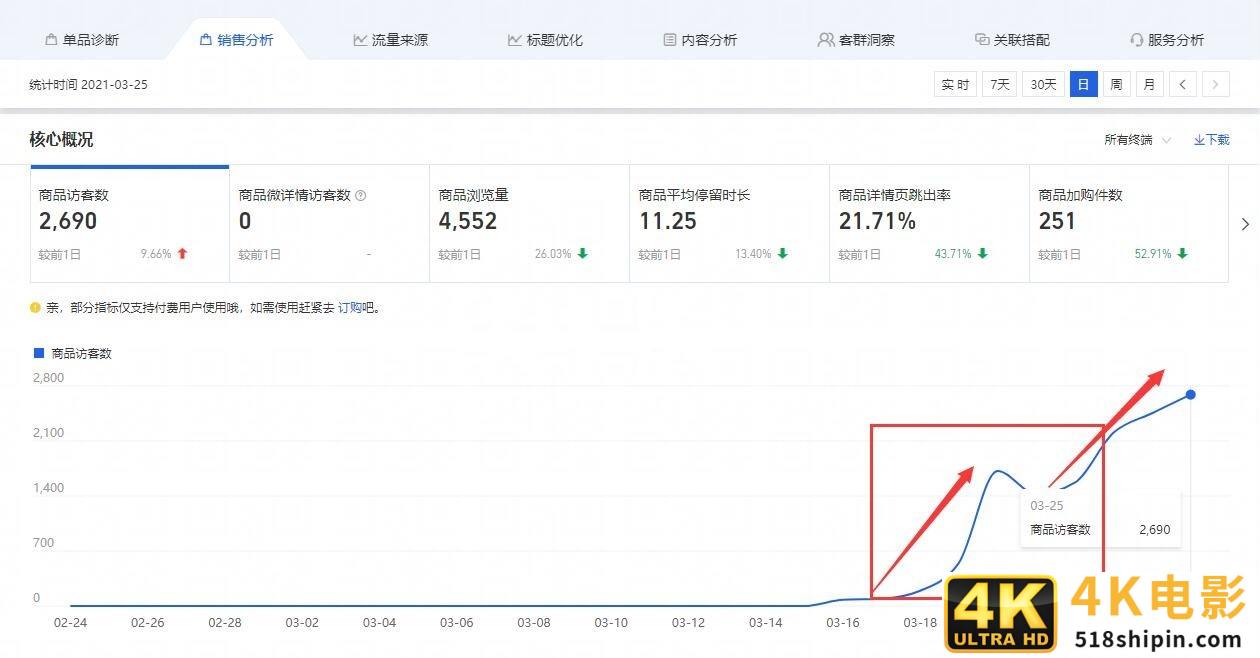Image resolution: width=1260 pixels, height=658 pixels.
Task: Click the 26.03% decrease indicator
Action: click(x=561, y=254)
